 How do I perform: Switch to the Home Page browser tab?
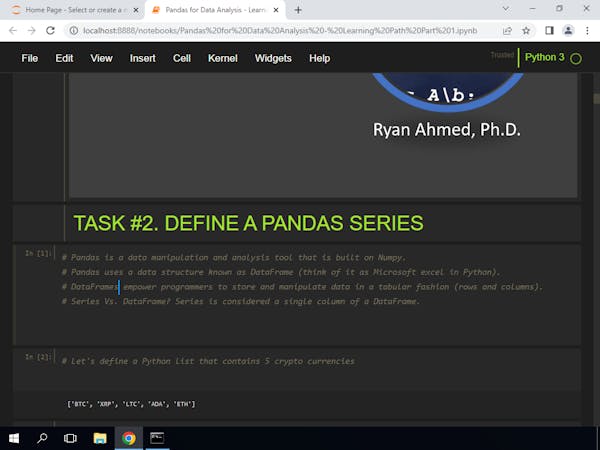point(73,10)
